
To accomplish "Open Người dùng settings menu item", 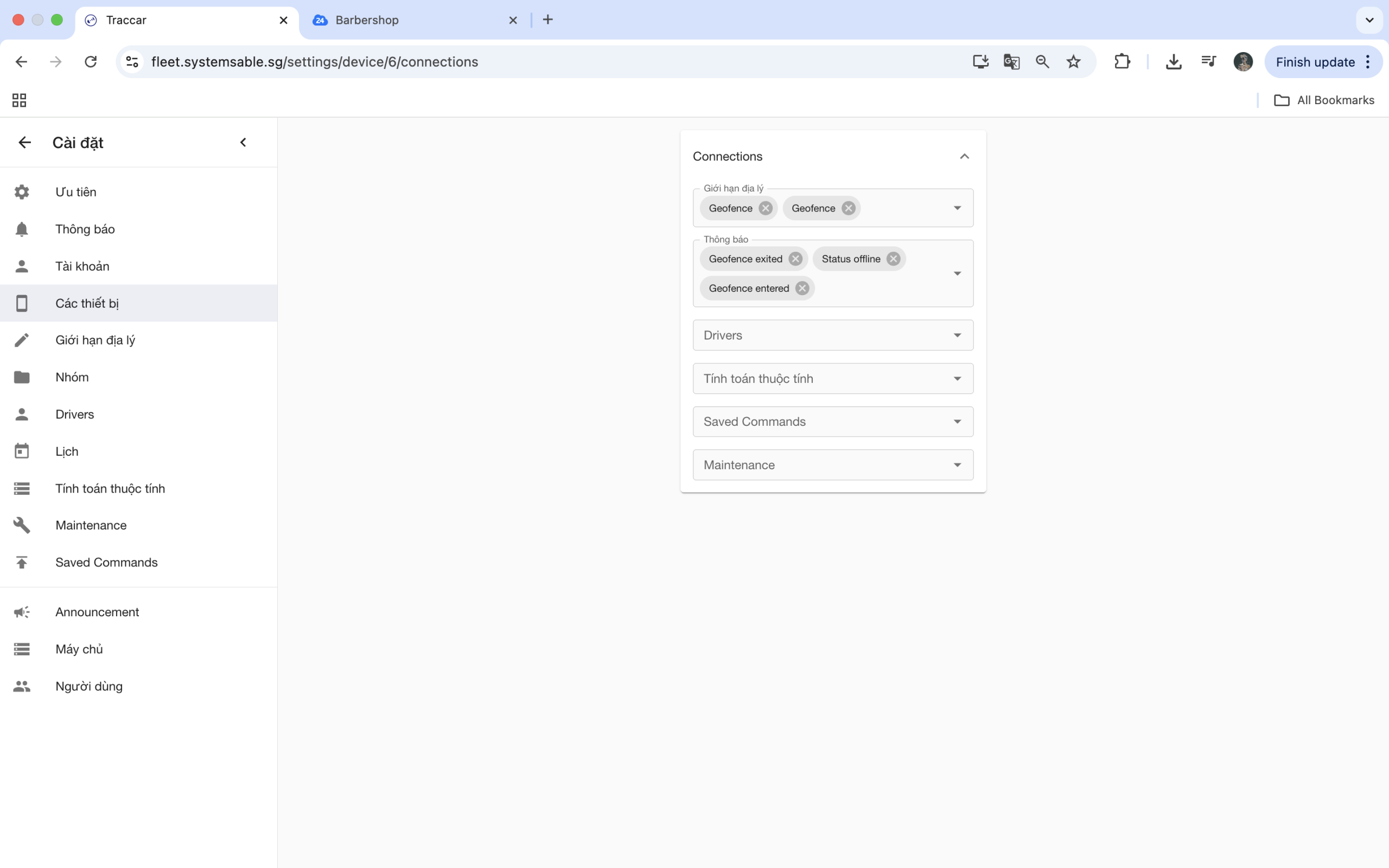I will click(89, 686).
